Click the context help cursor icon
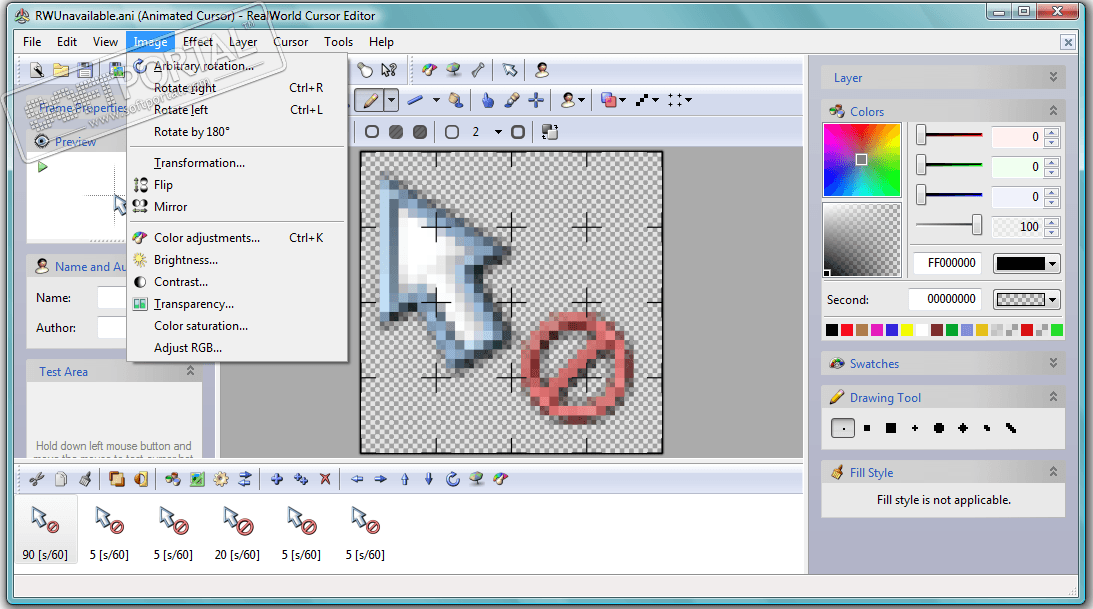Viewport: 1093px width, 609px height. click(x=389, y=70)
